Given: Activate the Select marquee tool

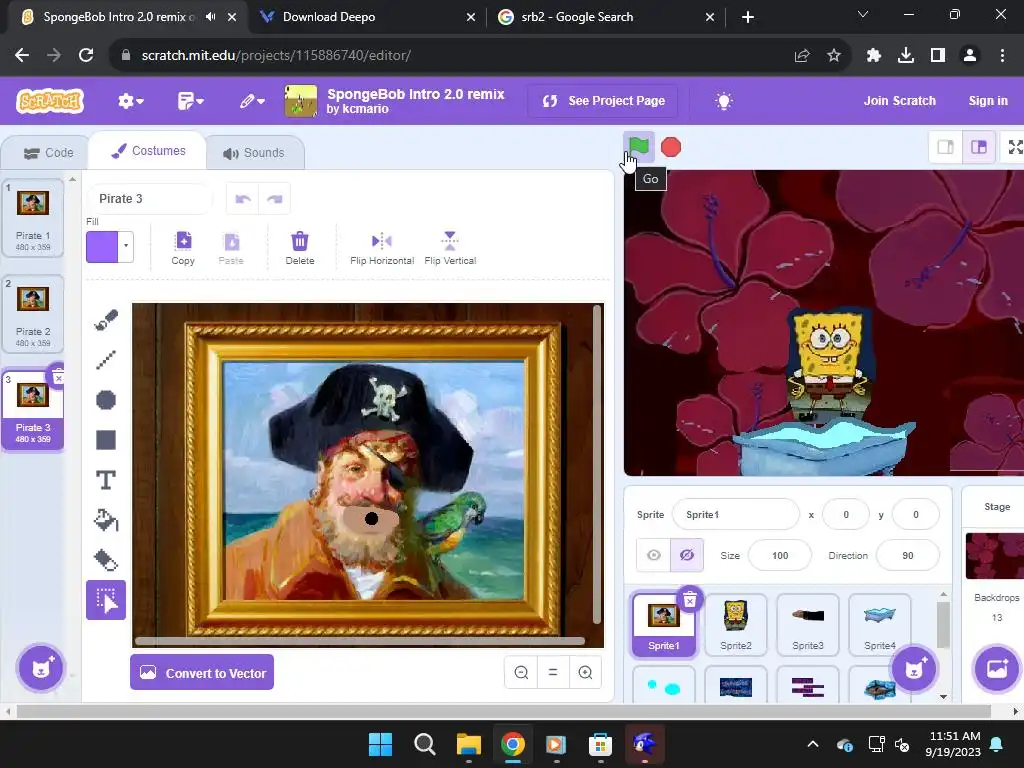Looking at the screenshot, I should pos(106,600).
